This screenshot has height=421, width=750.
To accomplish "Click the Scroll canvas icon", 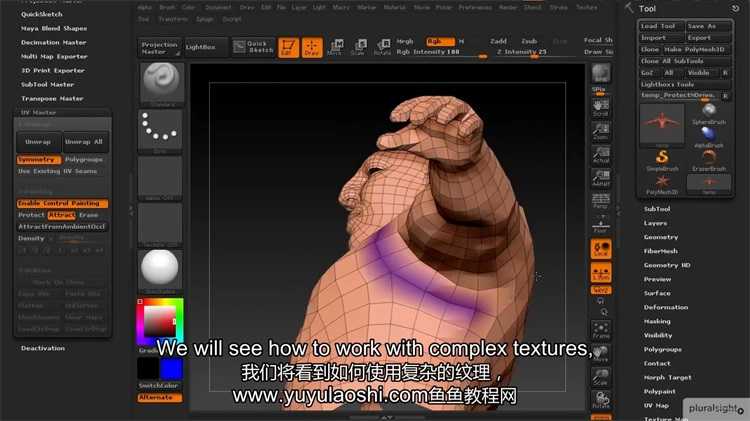I will point(601,107).
